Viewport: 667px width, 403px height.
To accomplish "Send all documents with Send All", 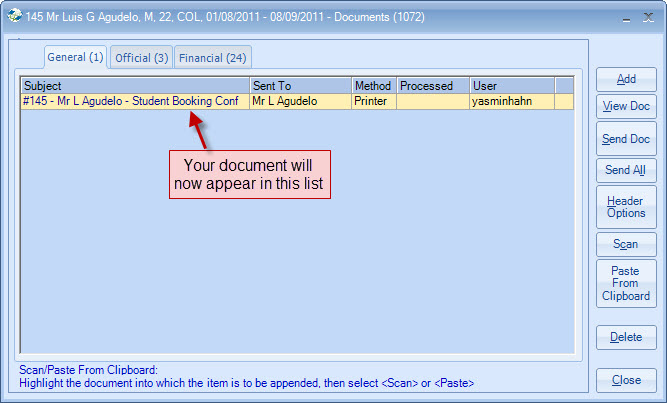I will click(626, 171).
